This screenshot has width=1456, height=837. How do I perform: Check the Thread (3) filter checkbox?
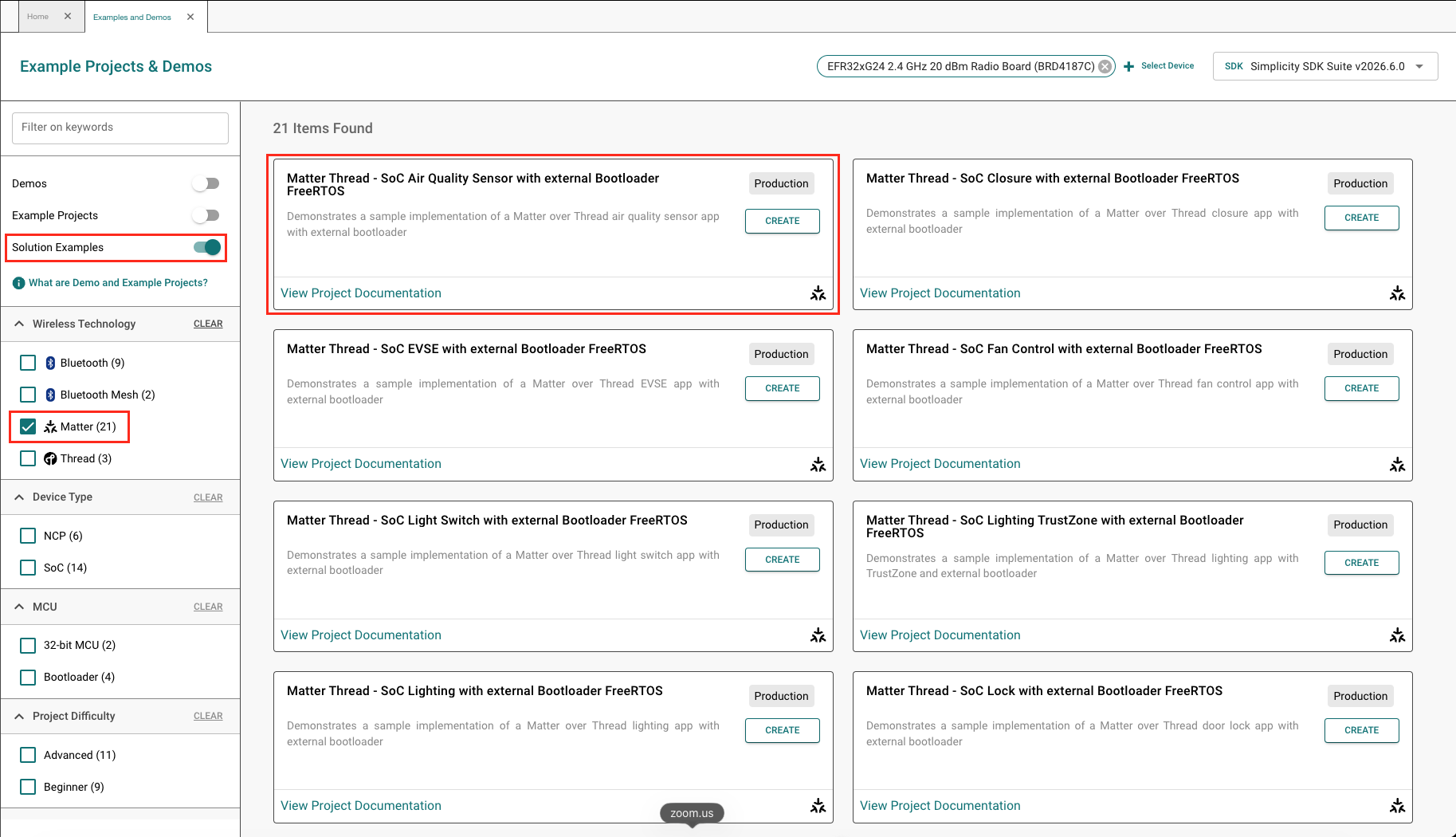(x=28, y=458)
